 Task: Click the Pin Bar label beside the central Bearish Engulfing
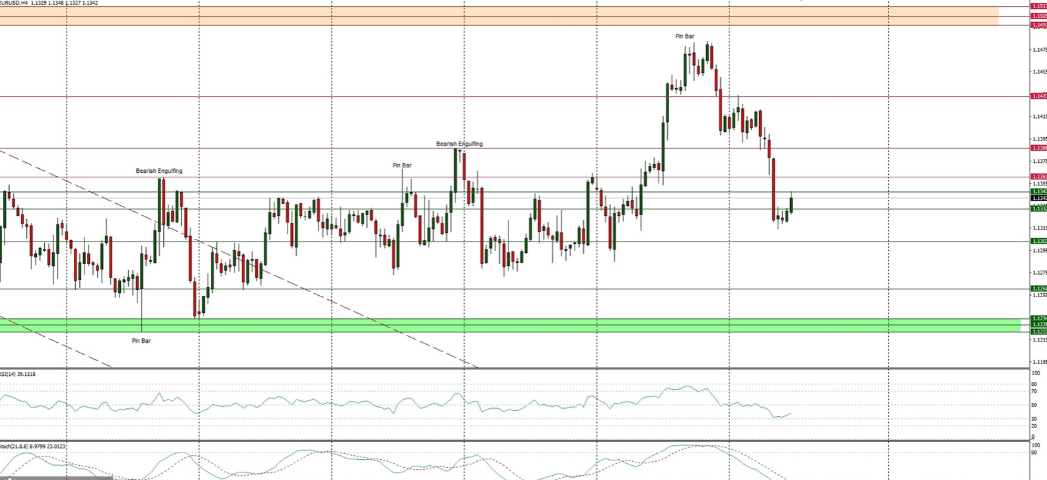point(402,164)
